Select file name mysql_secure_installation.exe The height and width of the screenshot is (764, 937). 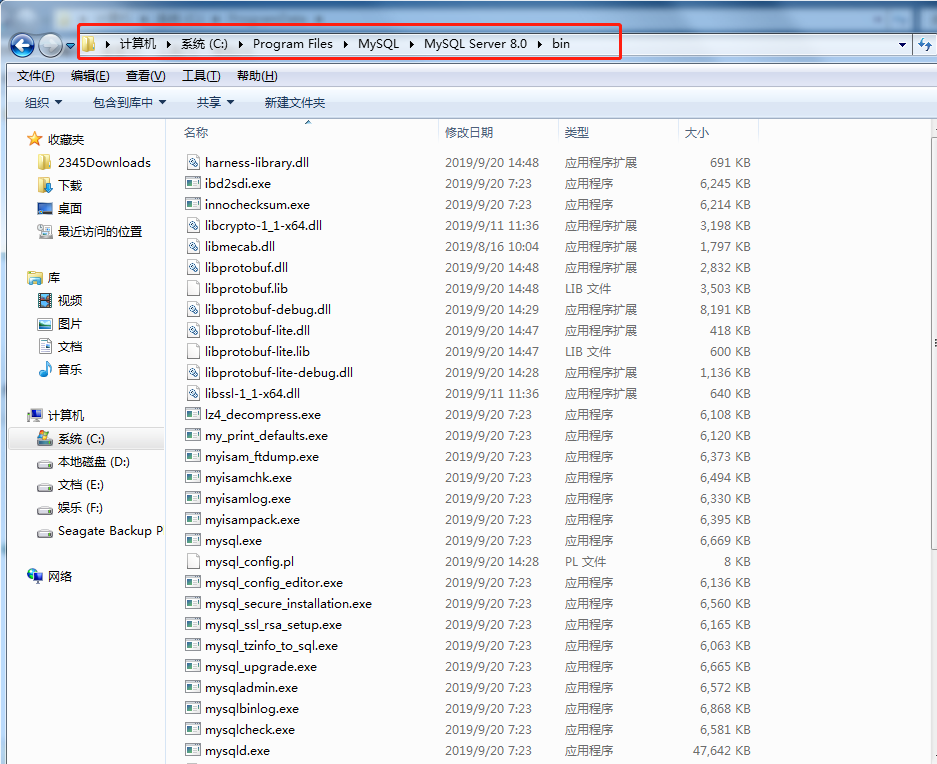pos(288,604)
